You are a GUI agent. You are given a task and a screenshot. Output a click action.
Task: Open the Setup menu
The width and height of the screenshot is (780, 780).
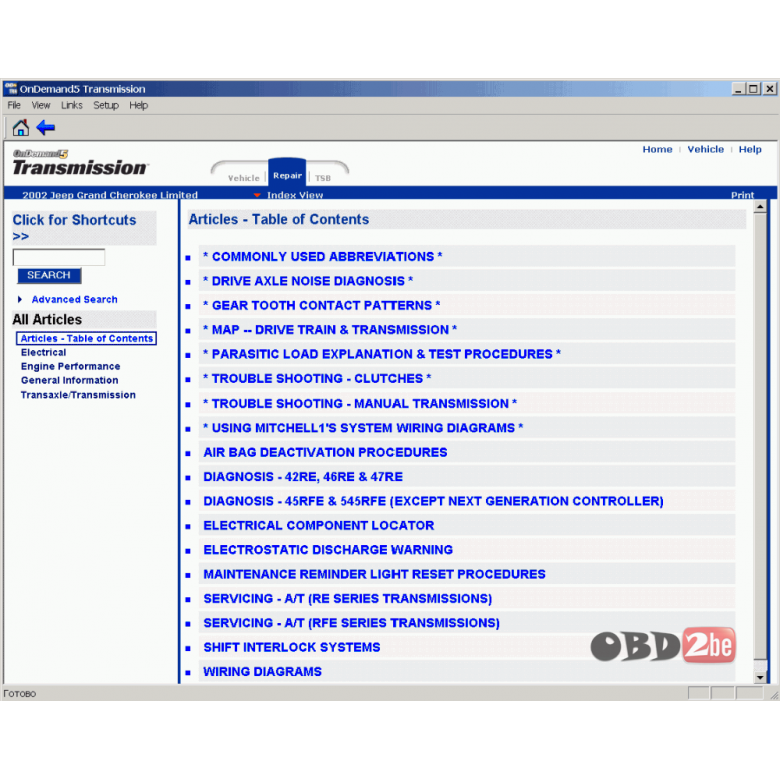pyautogui.click(x=106, y=105)
